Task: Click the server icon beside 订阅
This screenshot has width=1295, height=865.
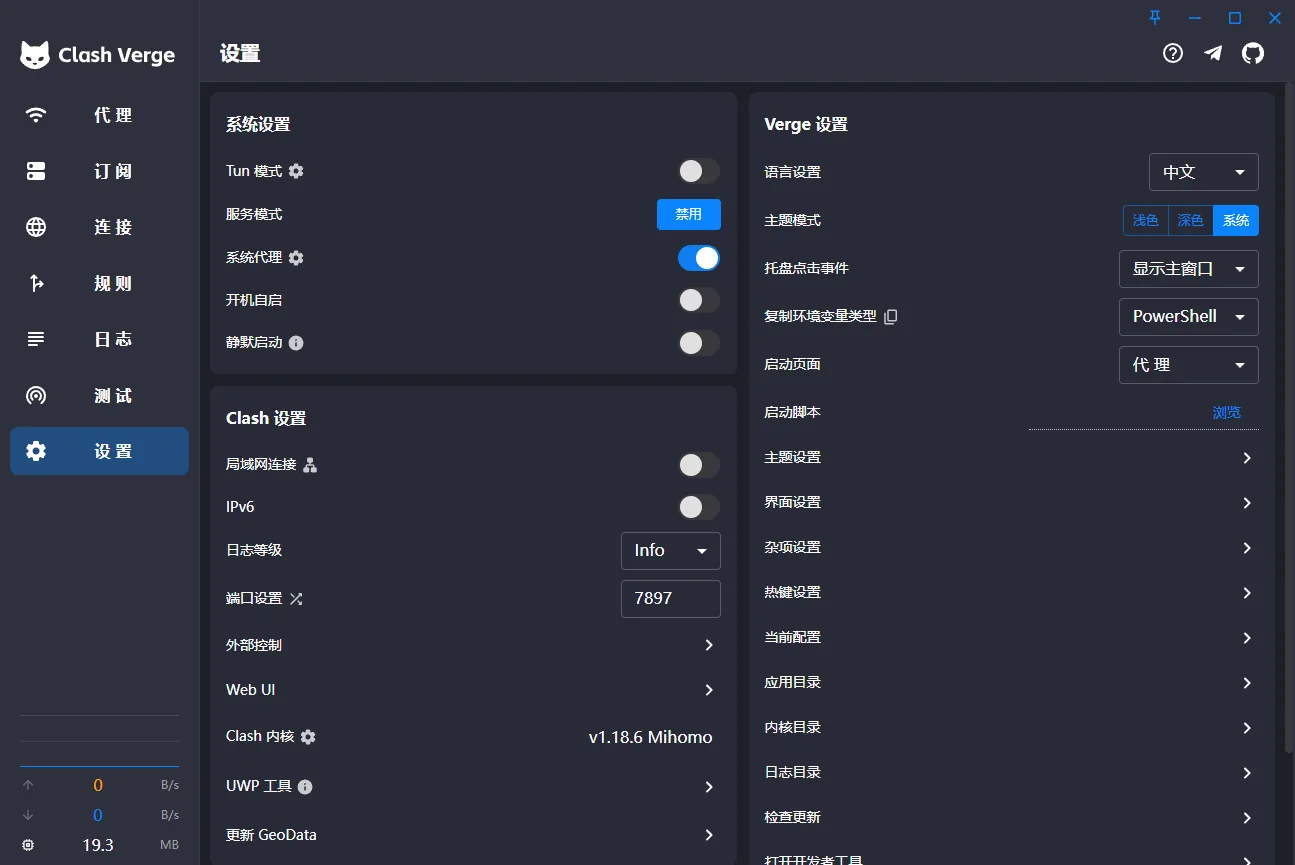Action: point(36,171)
